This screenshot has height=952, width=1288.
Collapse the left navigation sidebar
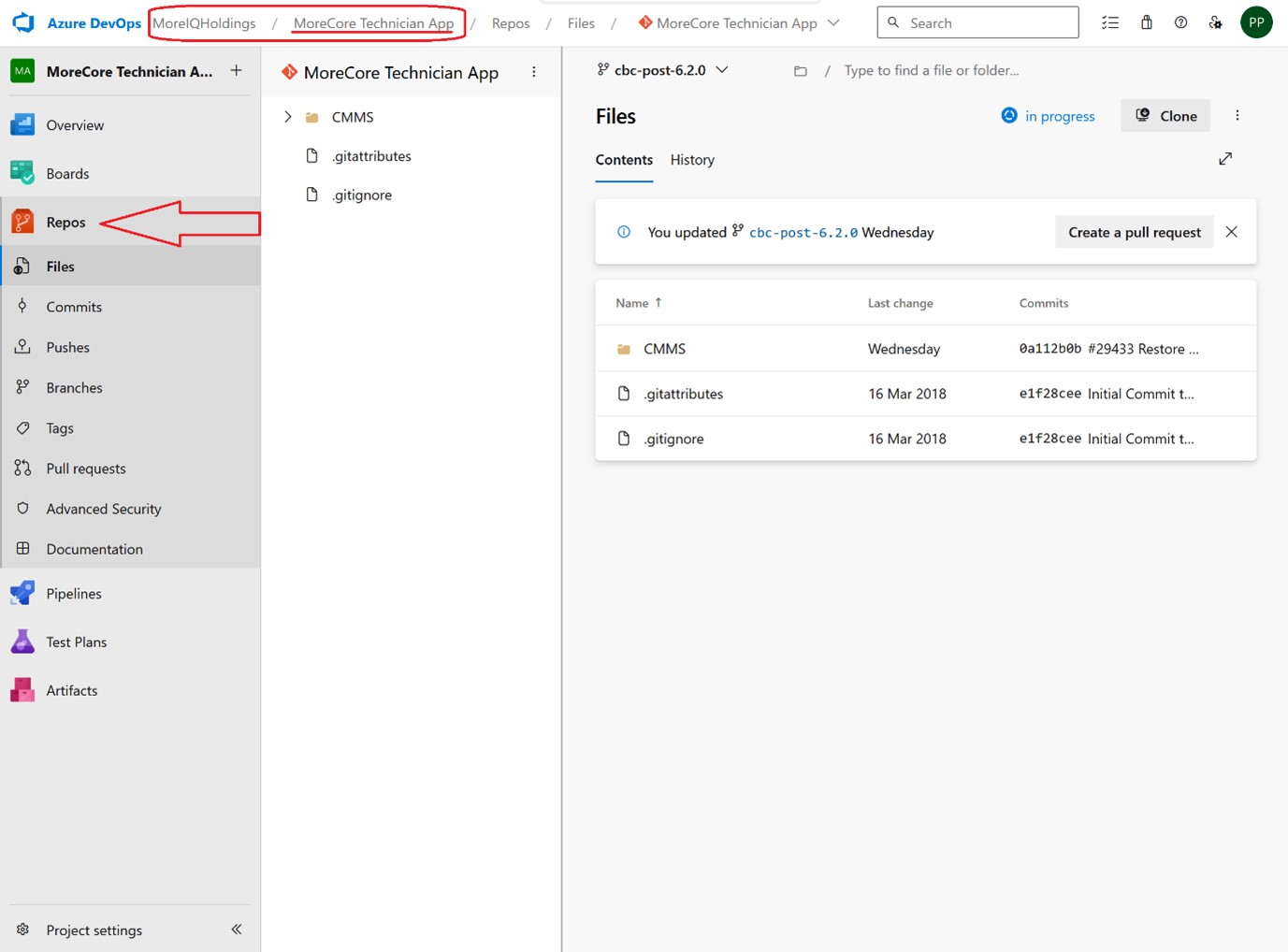[237, 929]
